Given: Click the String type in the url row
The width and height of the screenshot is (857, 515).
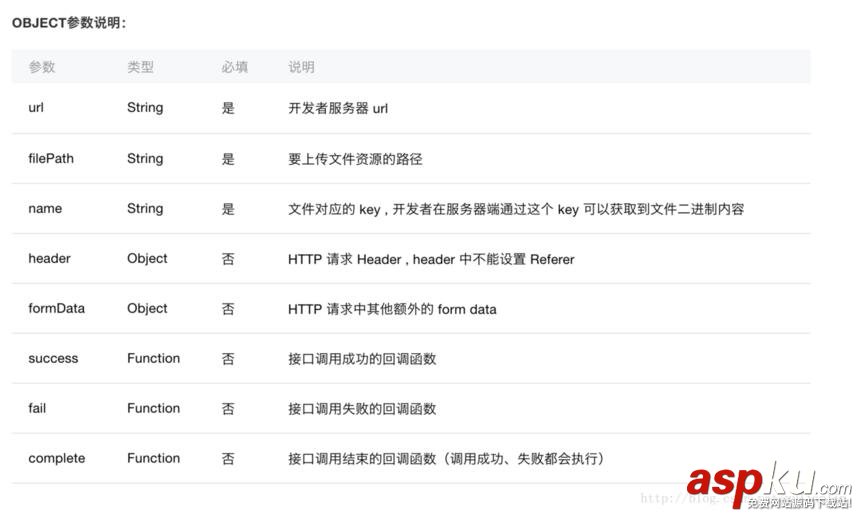Looking at the screenshot, I should [x=145, y=108].
